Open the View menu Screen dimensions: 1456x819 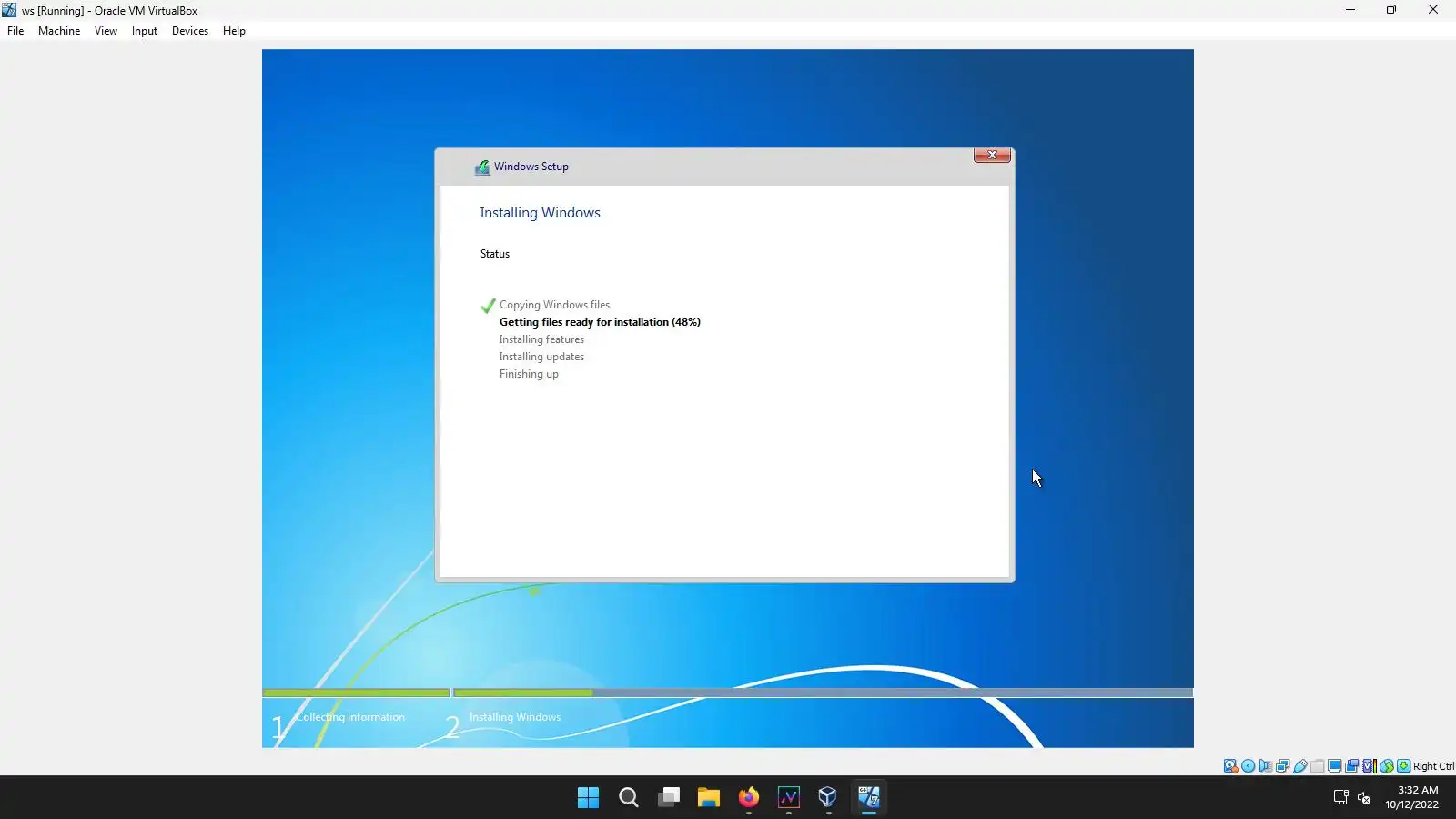point(106,31)
